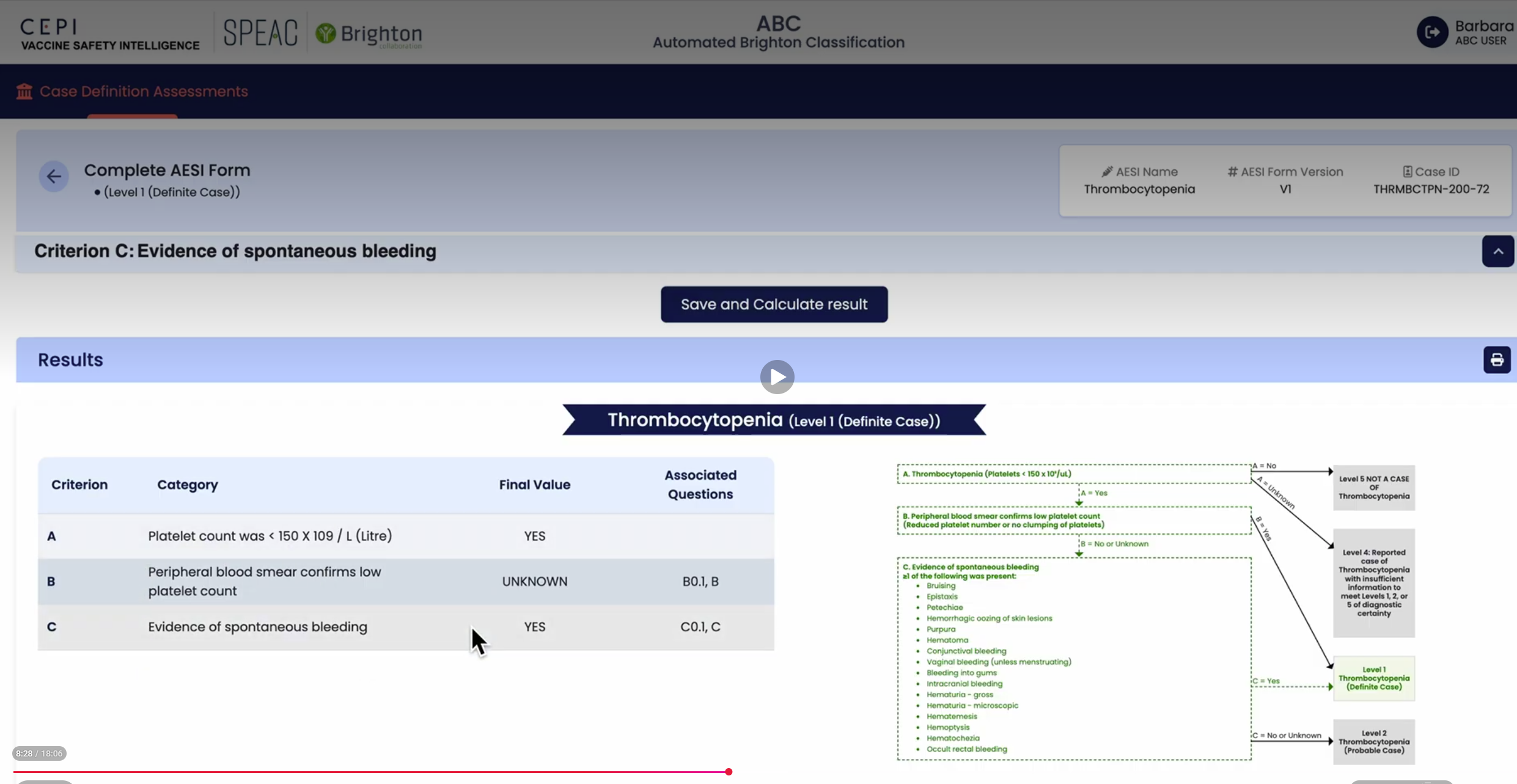Click YES final value for criterion C

click(535, 627)
